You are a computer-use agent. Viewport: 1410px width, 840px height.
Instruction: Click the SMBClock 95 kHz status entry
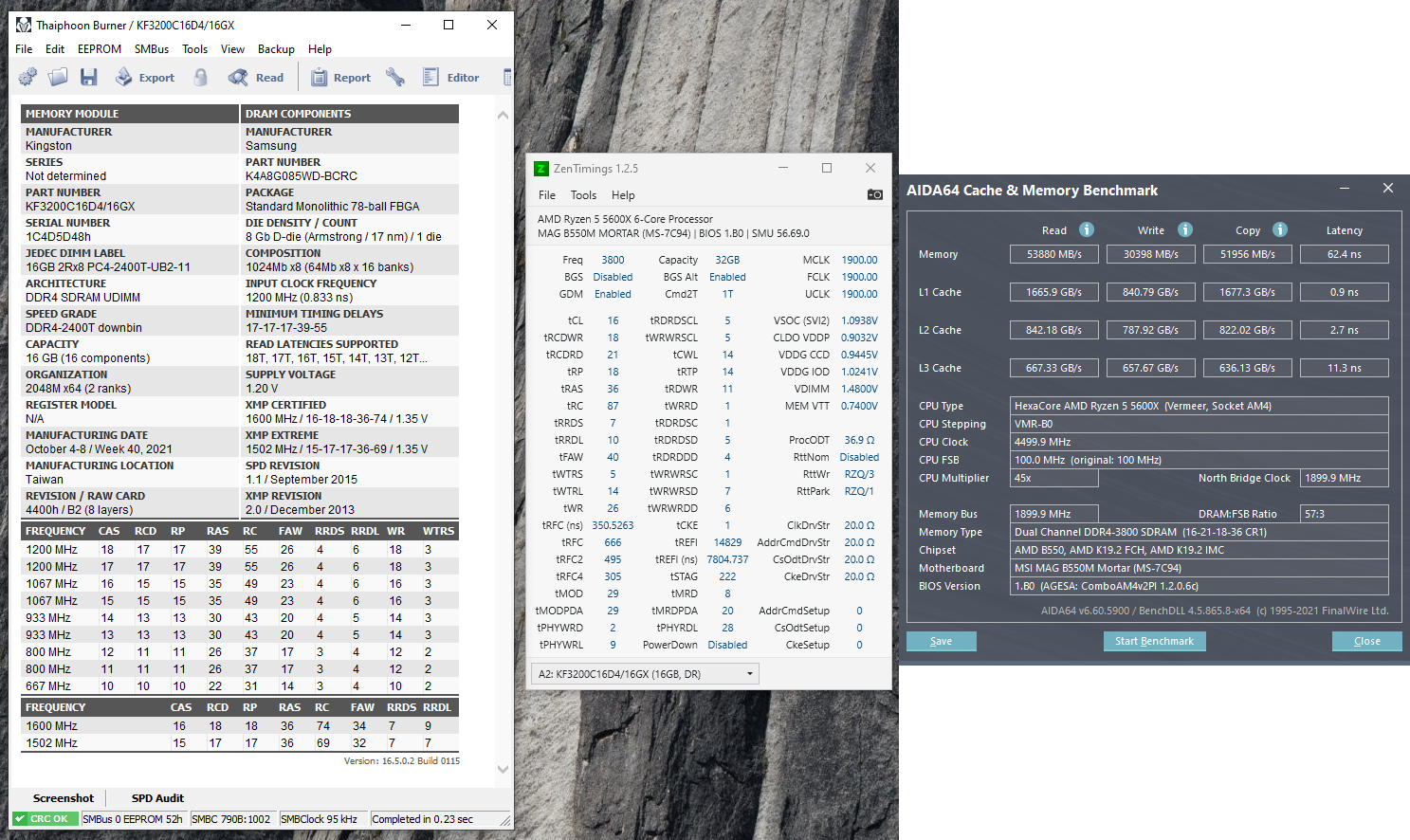(320, 819)
